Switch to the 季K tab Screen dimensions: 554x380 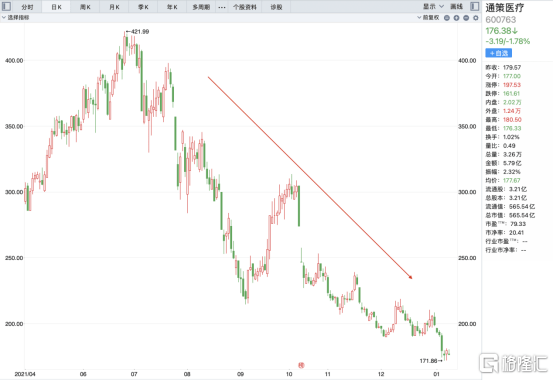click(143, 7)
